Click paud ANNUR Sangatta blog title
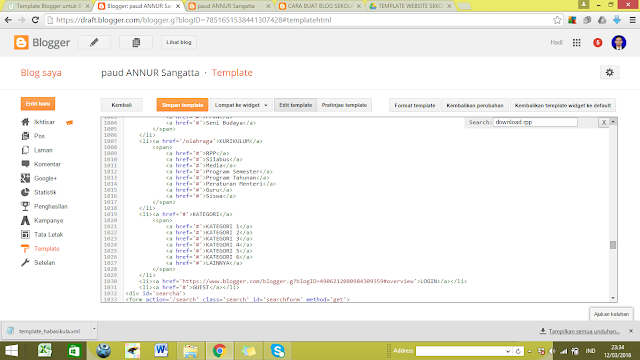 pyautogui.click(x=150, y=73)
